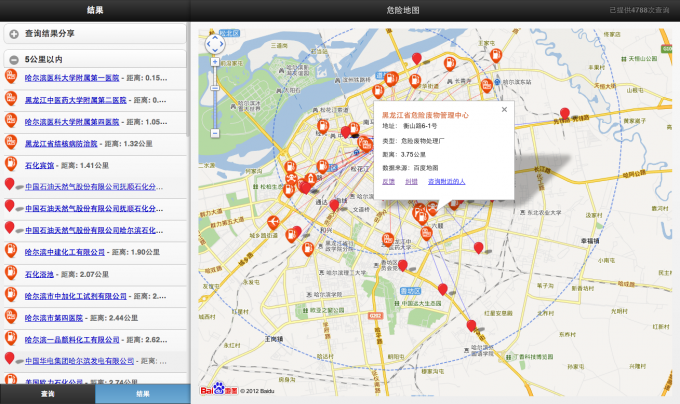Open 哈尔滨医科大学附属第一医院 link

[x=72, y=78]
